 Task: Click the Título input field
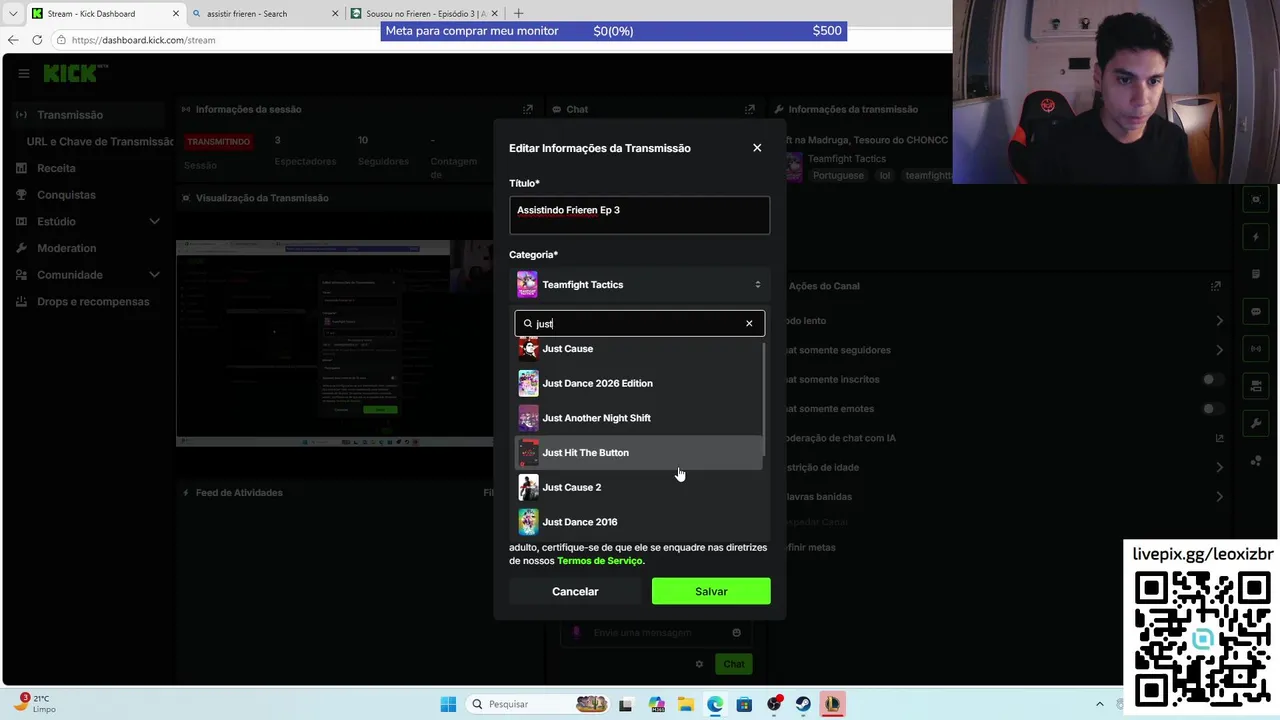pyautogui.click(x=639, y=215)
